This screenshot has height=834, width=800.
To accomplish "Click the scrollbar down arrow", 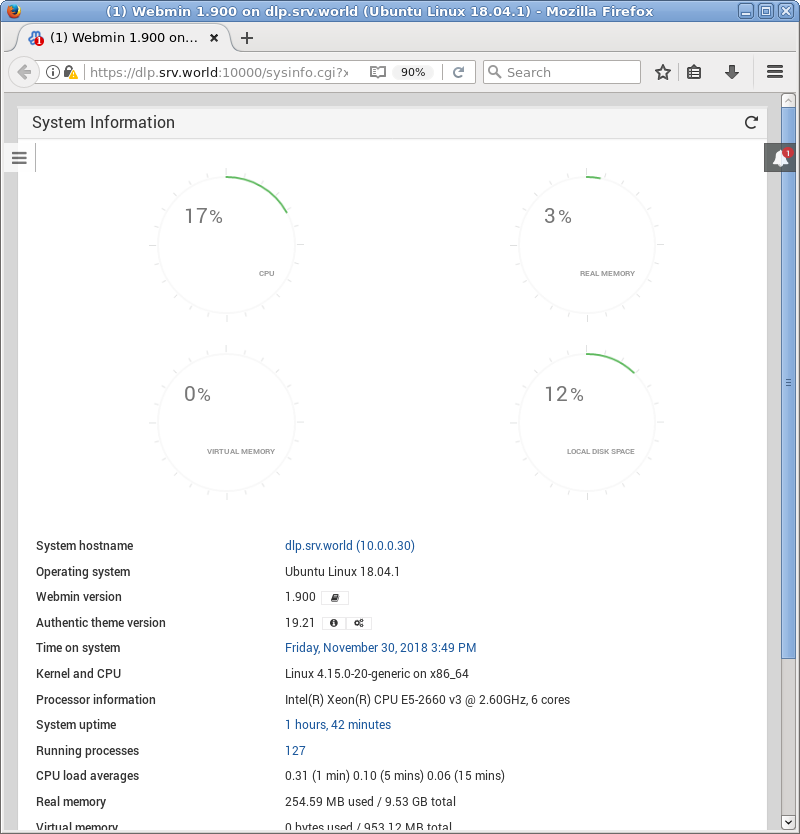I will pyautogui.click(x=788, y=822).
